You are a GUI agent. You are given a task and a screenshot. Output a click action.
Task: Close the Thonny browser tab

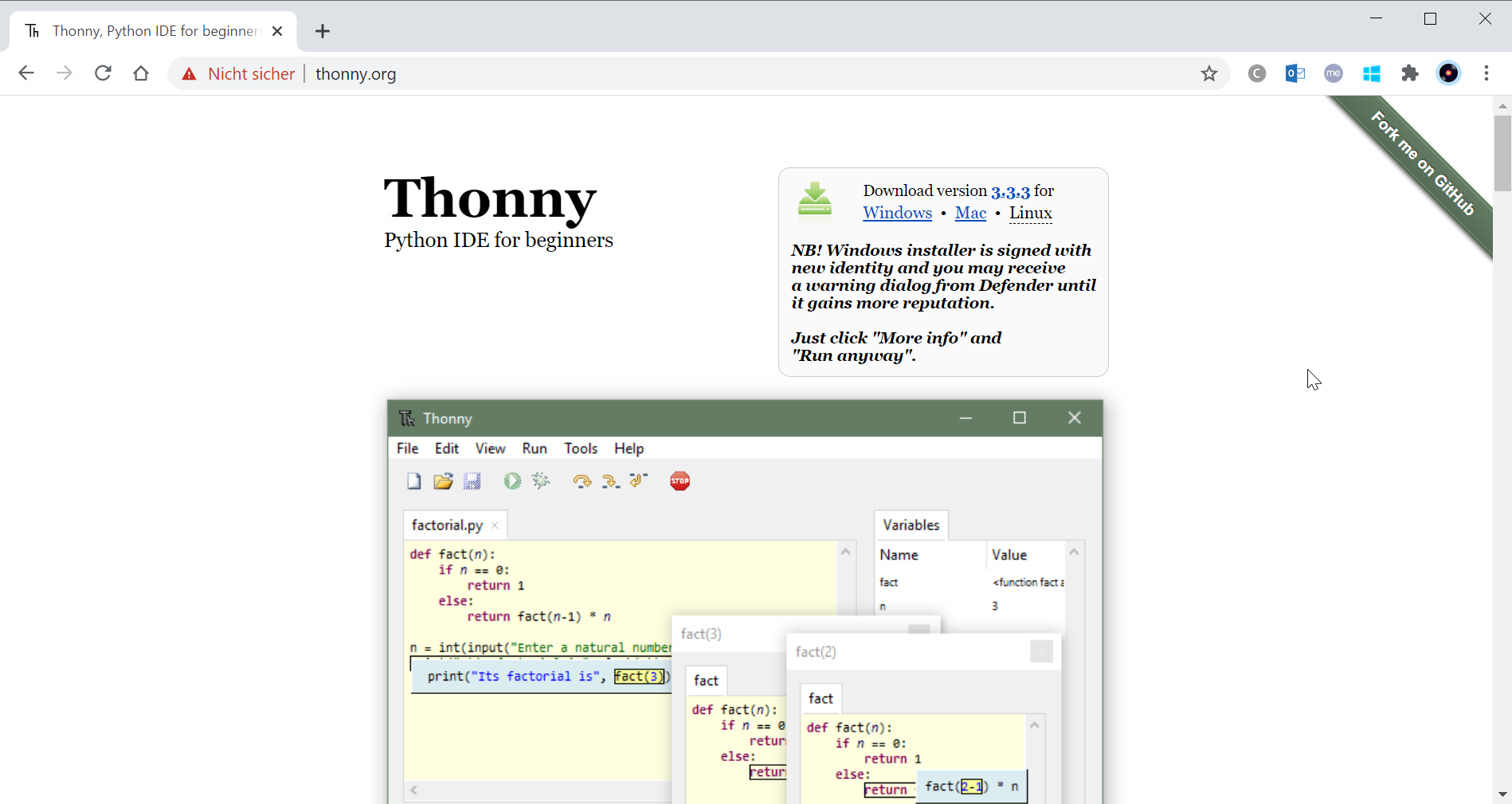277,31
